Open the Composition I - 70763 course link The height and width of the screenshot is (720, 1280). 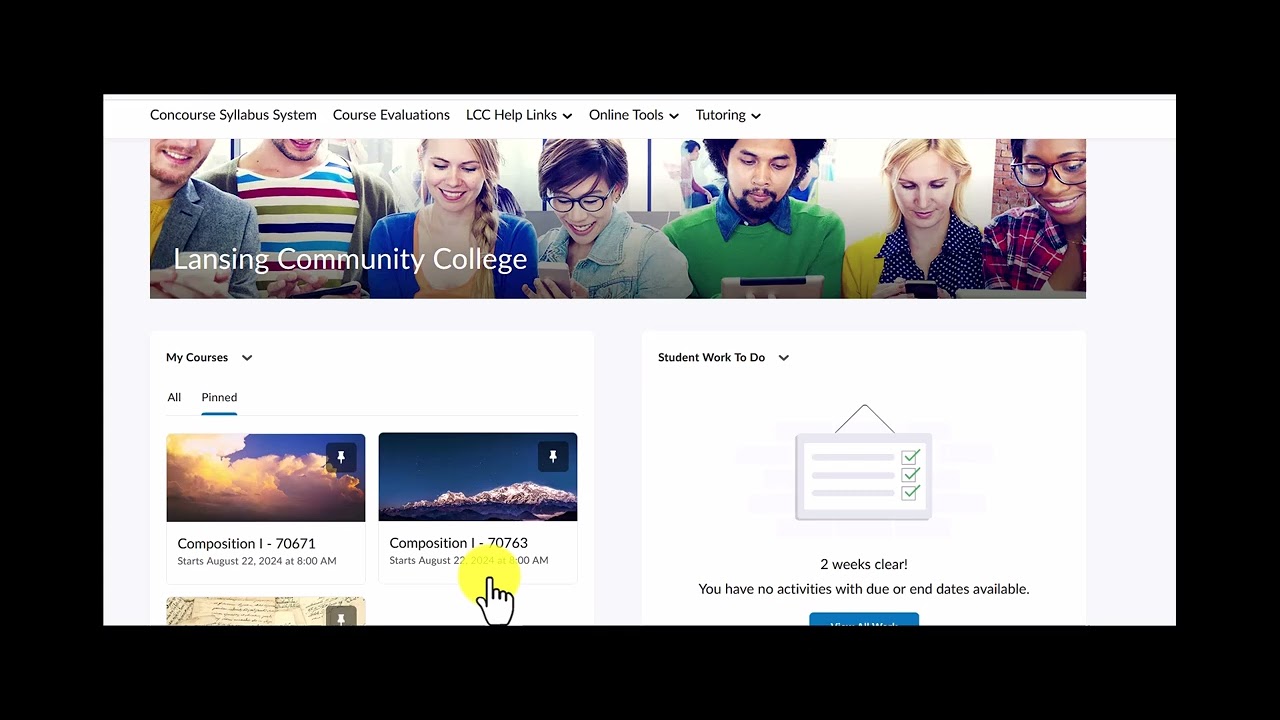tap(458, 543)
